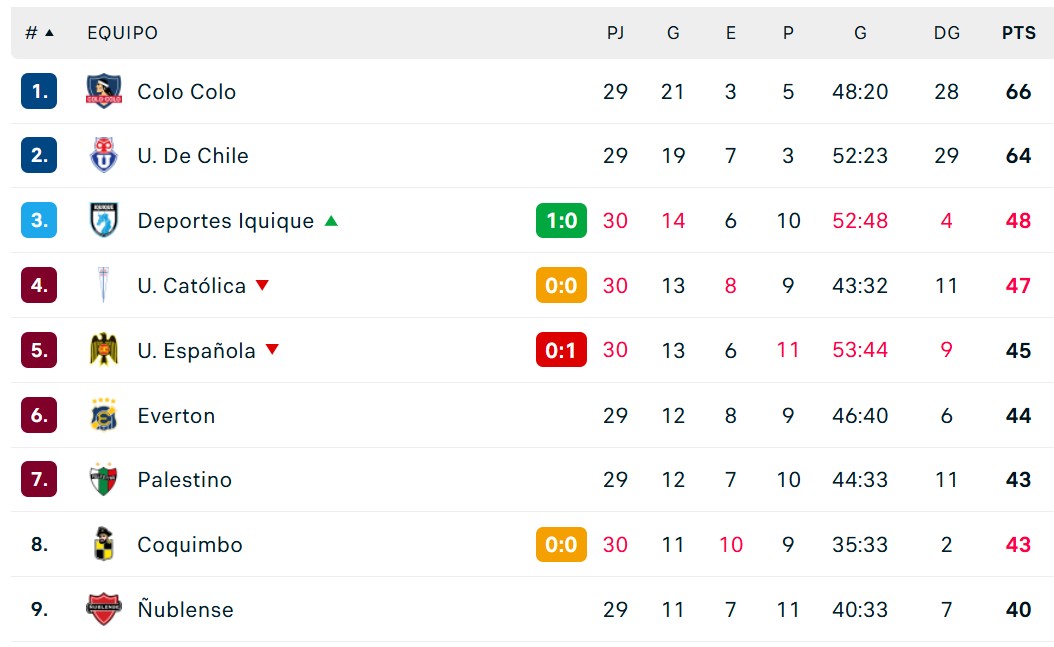
Task: Open the Deportes Iquique crest logo
Action: coord(104,220)
